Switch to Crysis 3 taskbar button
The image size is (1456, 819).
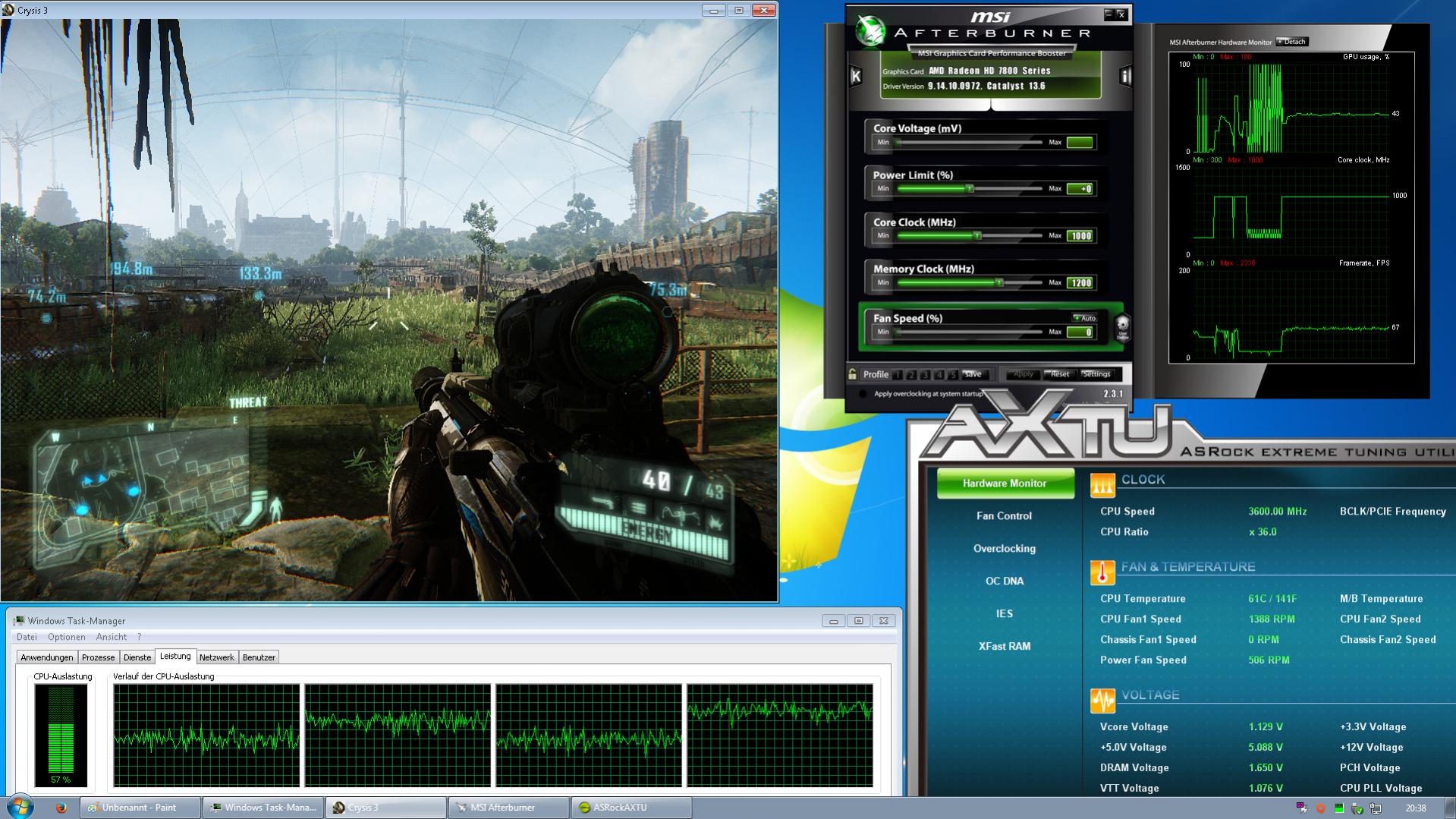point(387,808)
